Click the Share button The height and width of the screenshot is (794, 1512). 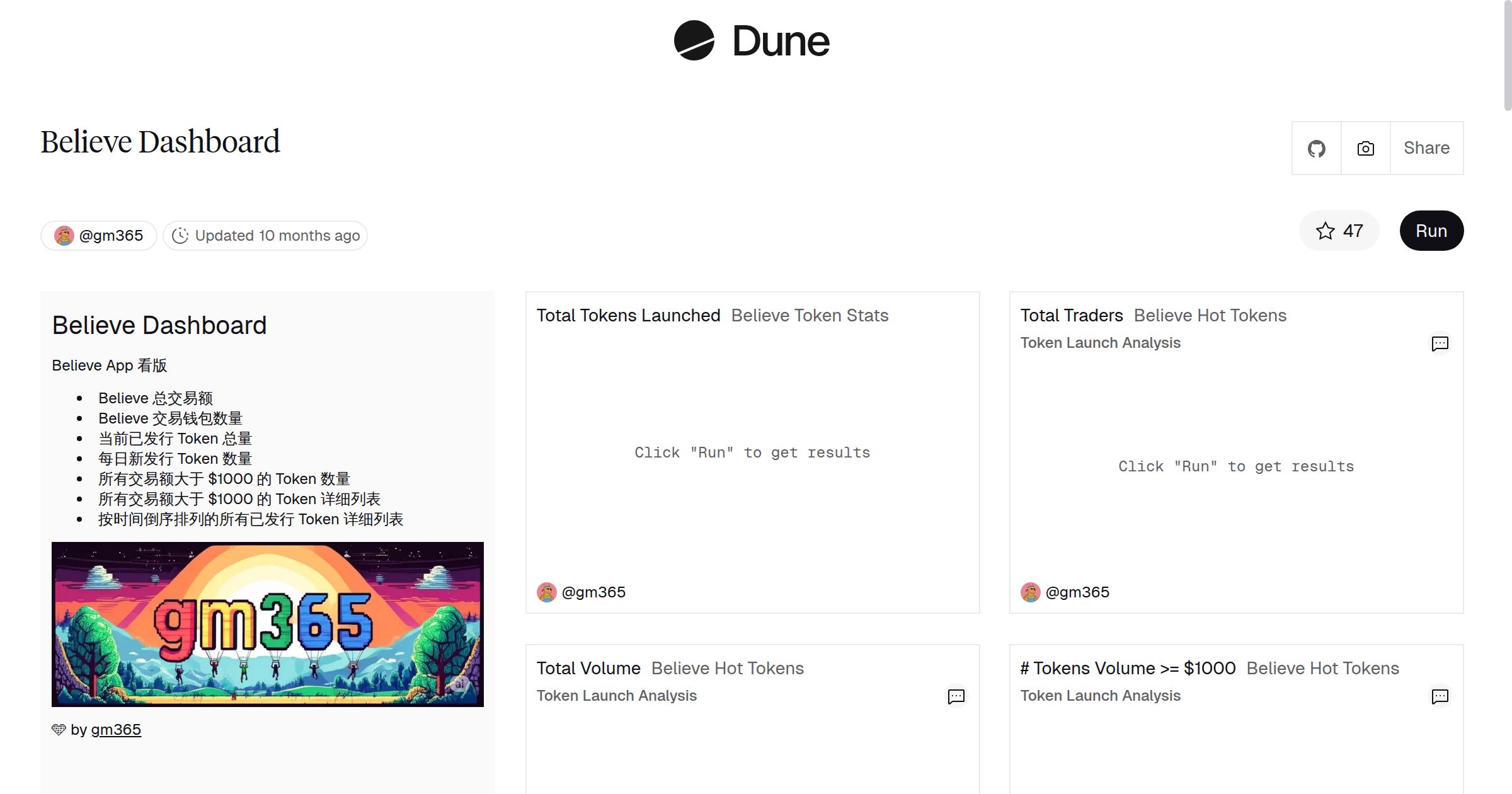pos(1426,147)
